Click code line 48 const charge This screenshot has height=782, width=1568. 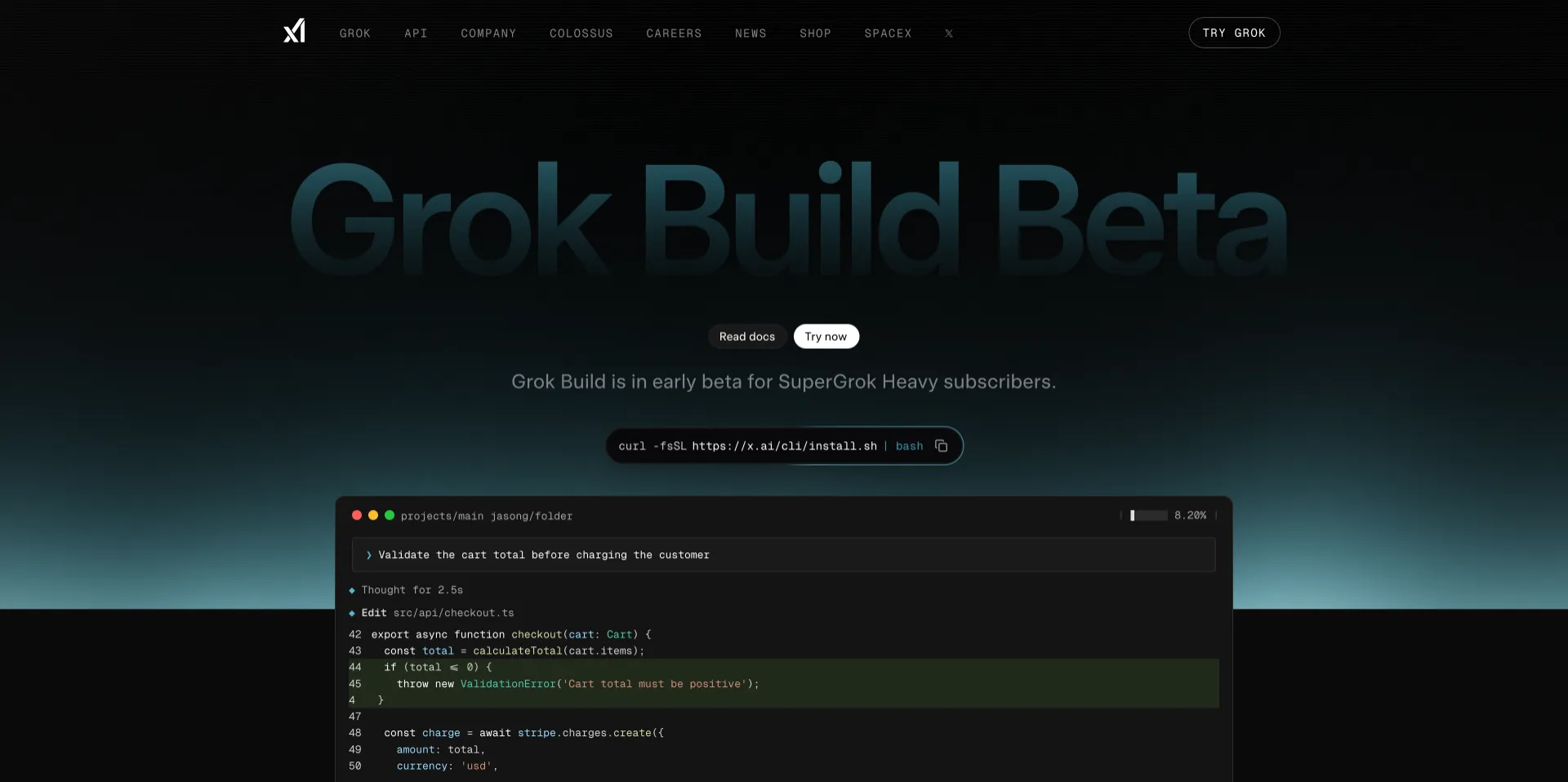[506, 733]
